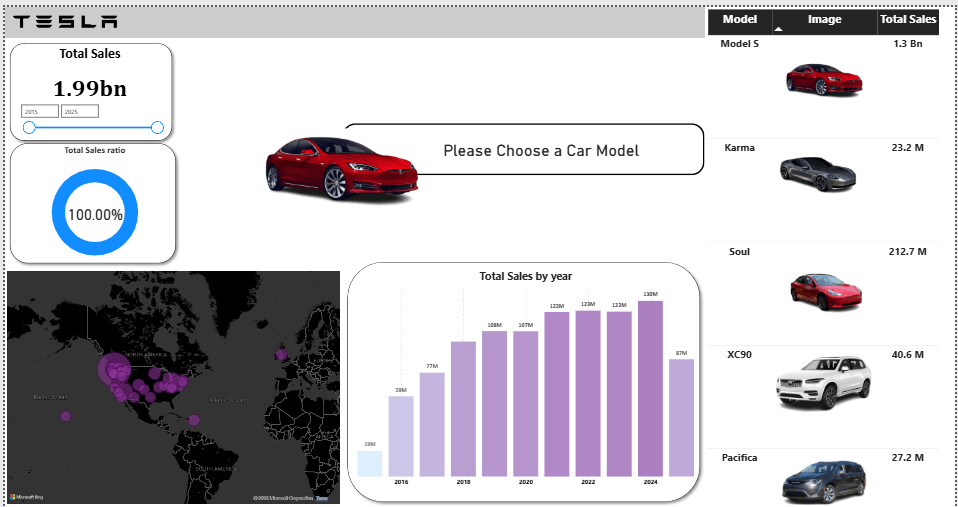The height and width of the screenshot is (507, 958).
Task: Click the purple bubble in the Caribbean
Action: point(194,420)
